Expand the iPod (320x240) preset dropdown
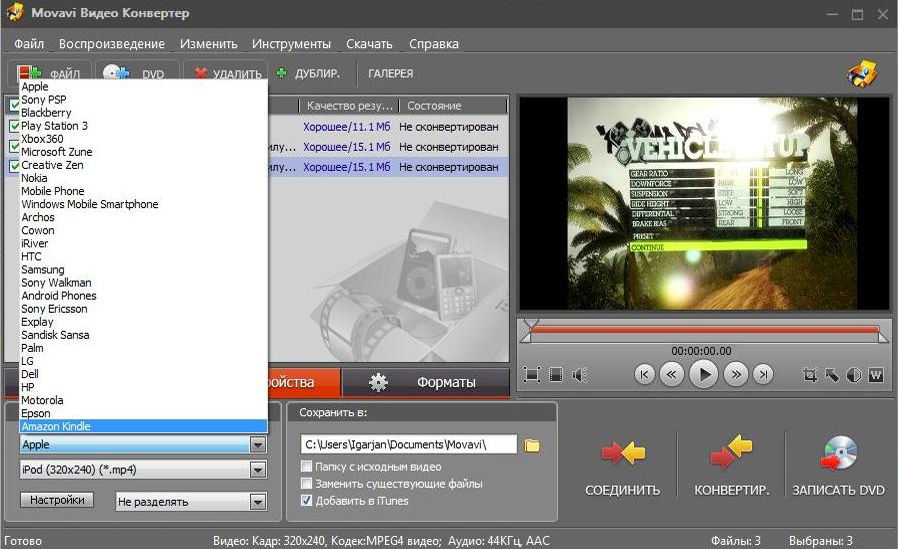 (x=258, y=470)
